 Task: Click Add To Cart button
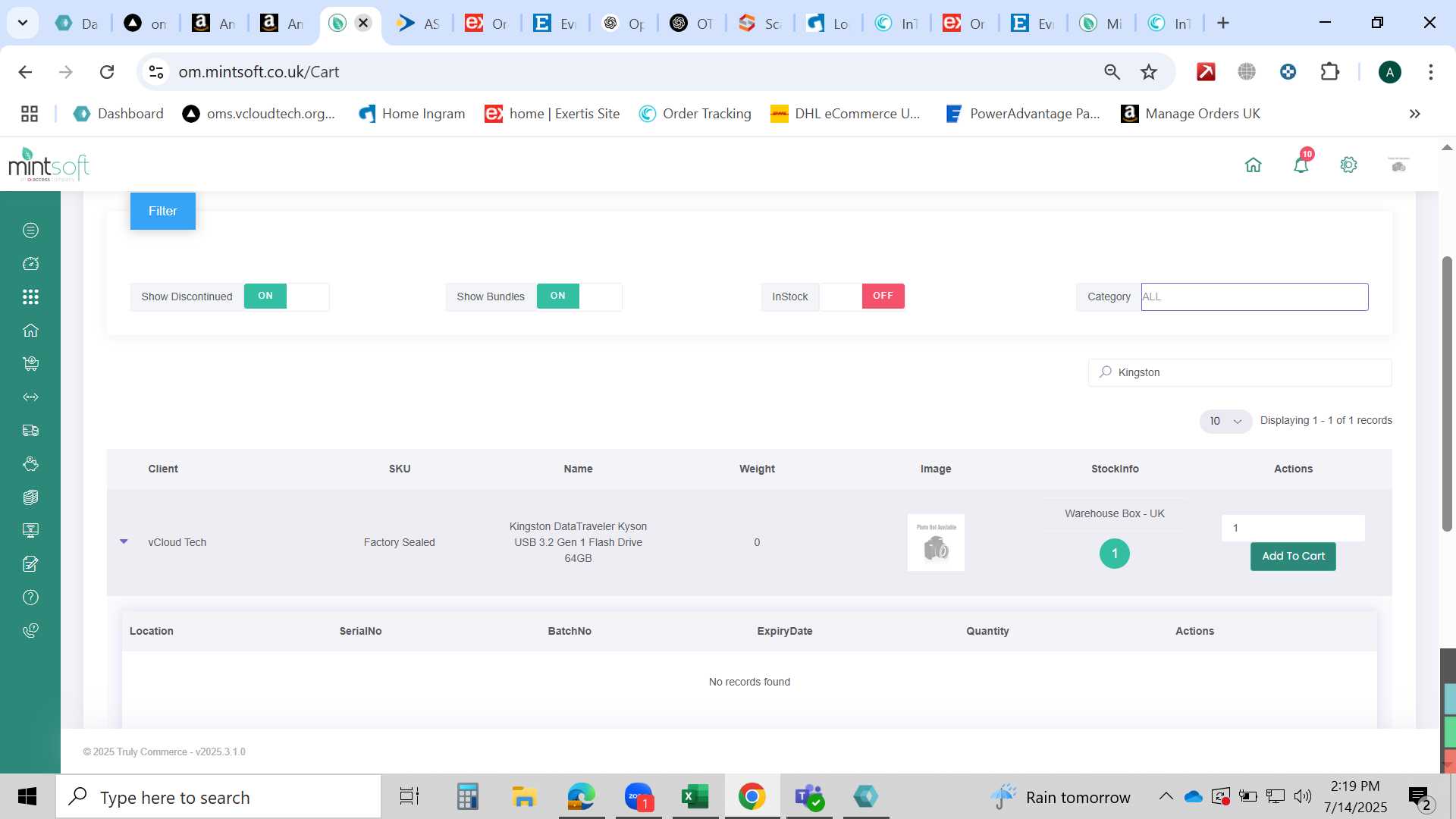pyautogui.click(x=1293, y=556)
